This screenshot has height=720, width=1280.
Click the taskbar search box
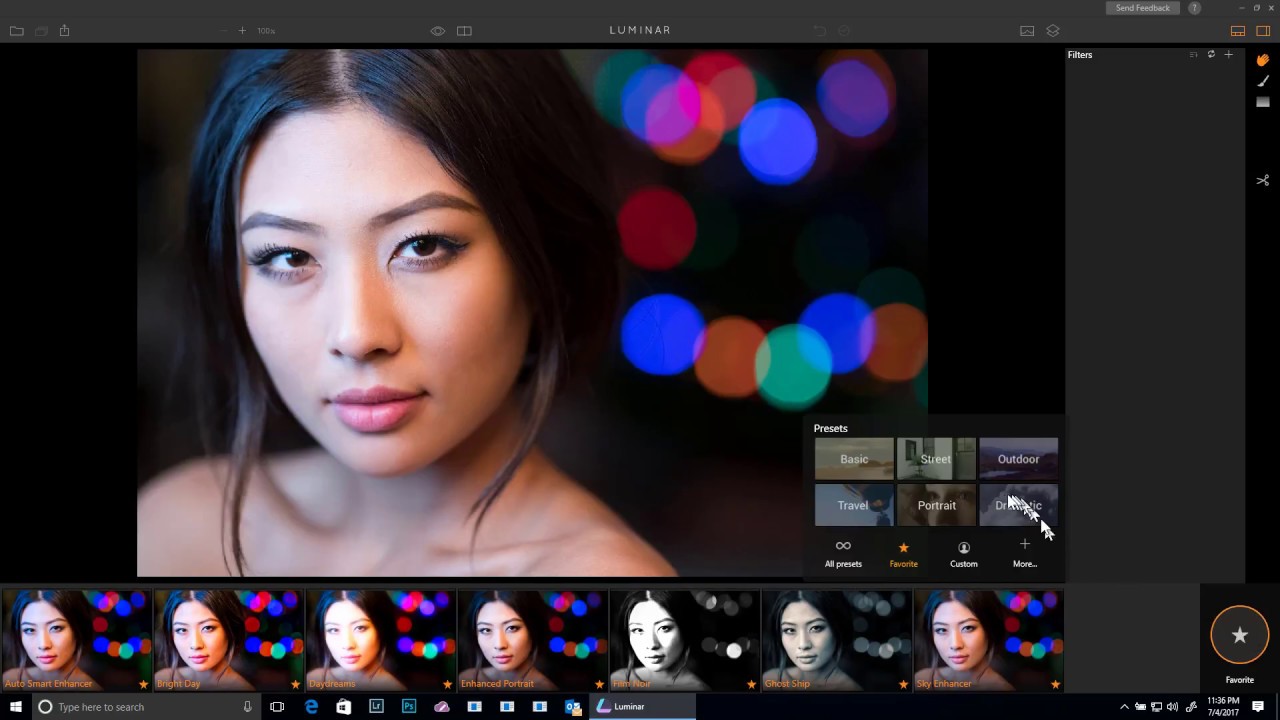pos(146,707)
